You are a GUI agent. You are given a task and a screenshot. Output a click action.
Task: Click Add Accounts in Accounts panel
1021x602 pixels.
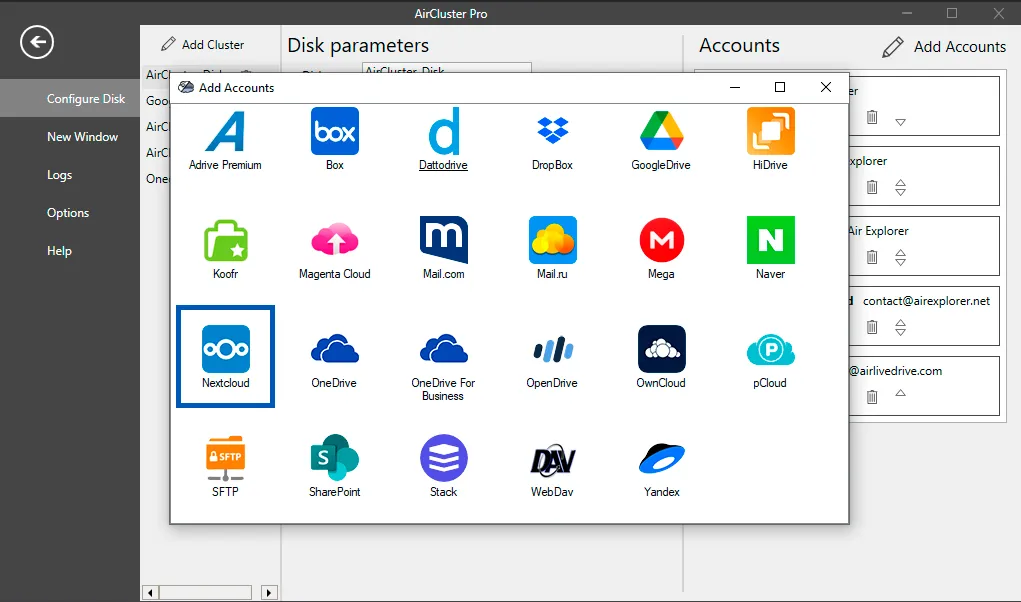(x=944, y=47)
